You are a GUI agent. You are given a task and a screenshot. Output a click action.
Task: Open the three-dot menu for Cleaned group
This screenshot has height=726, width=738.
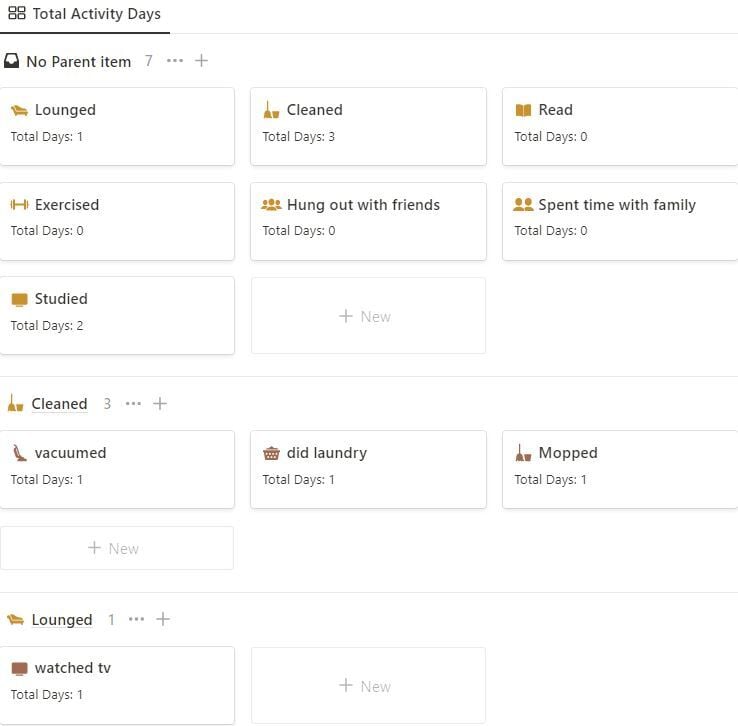(x=134, y=404)
